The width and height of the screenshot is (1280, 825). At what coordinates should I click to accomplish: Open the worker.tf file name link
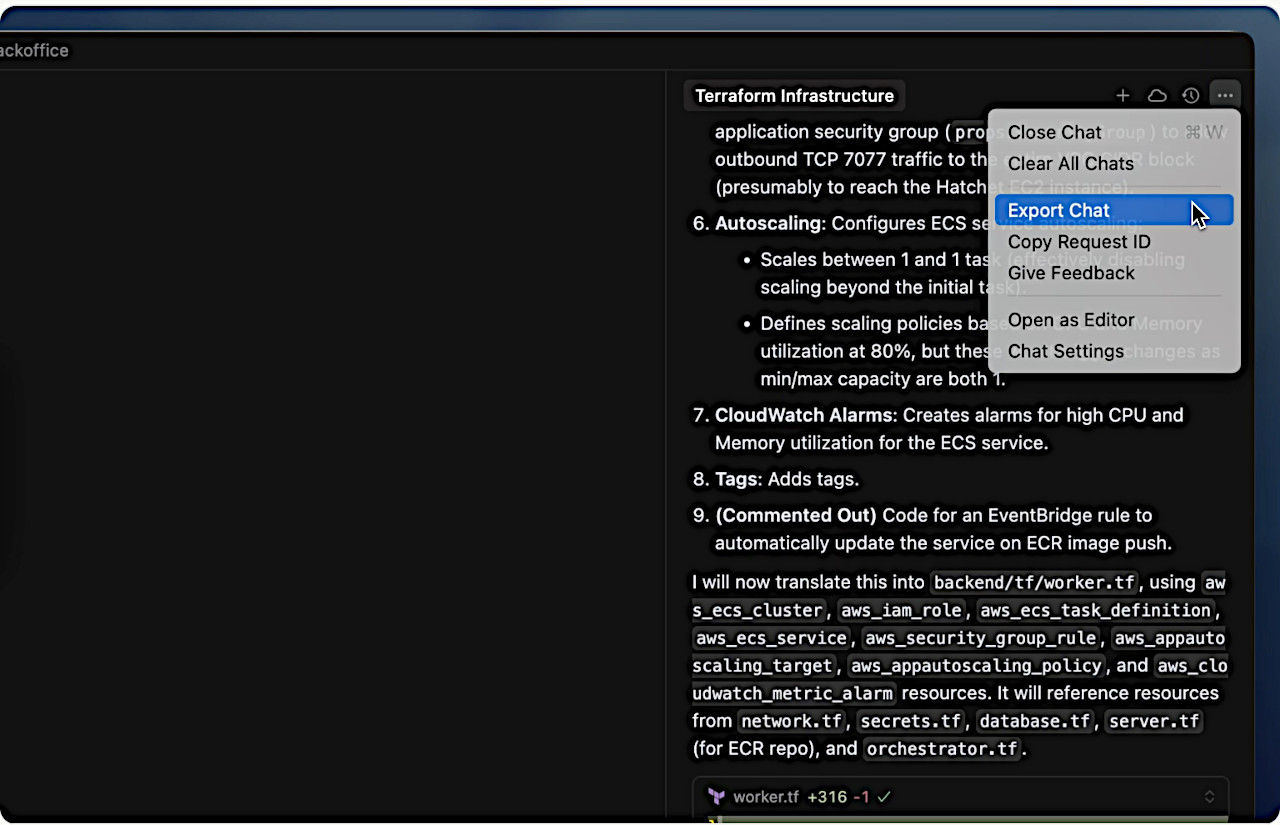click(x=766, y=797)
